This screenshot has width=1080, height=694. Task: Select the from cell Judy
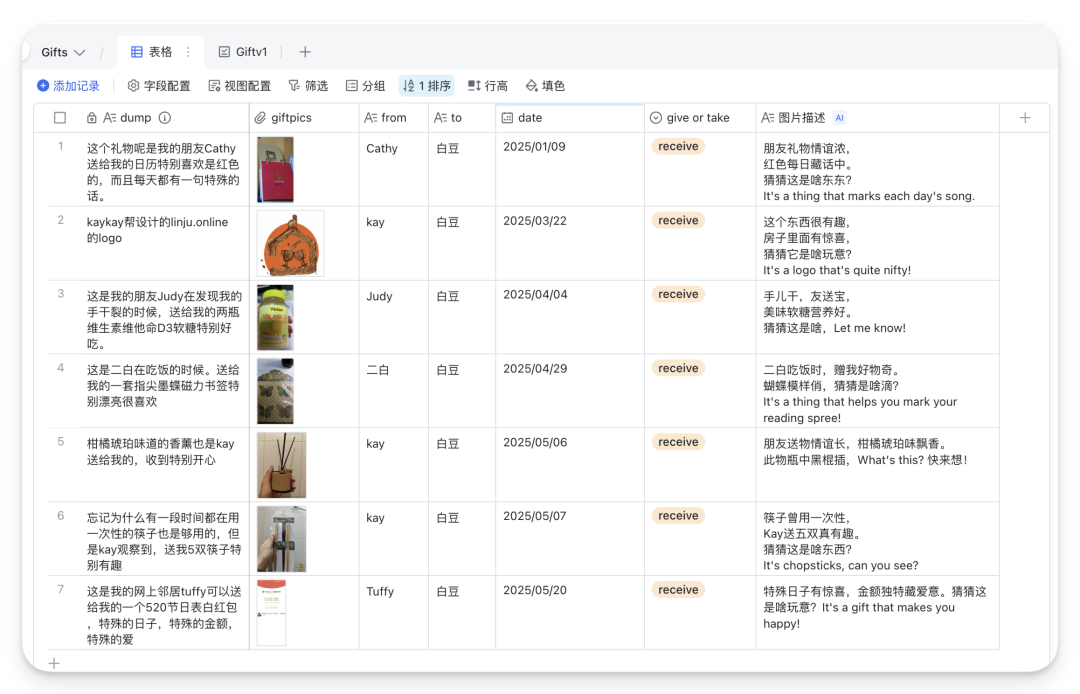click(x=393, y=317)
